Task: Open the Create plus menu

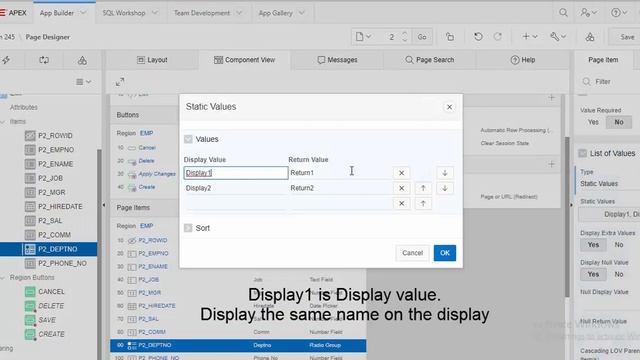Action: 530,37
